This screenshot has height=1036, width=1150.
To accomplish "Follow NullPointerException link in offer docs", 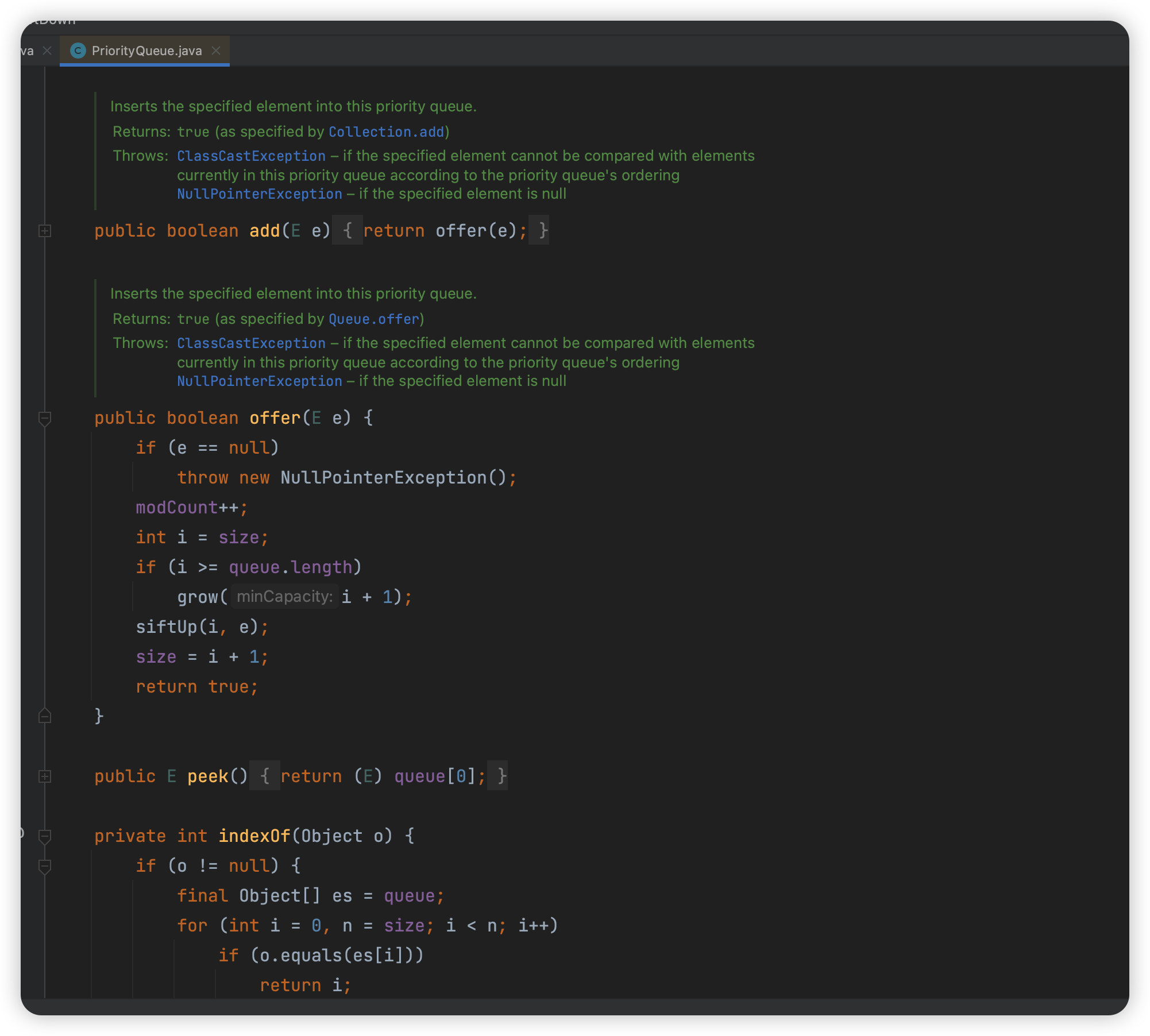I will pyautogui.click(x=259, y=381).
